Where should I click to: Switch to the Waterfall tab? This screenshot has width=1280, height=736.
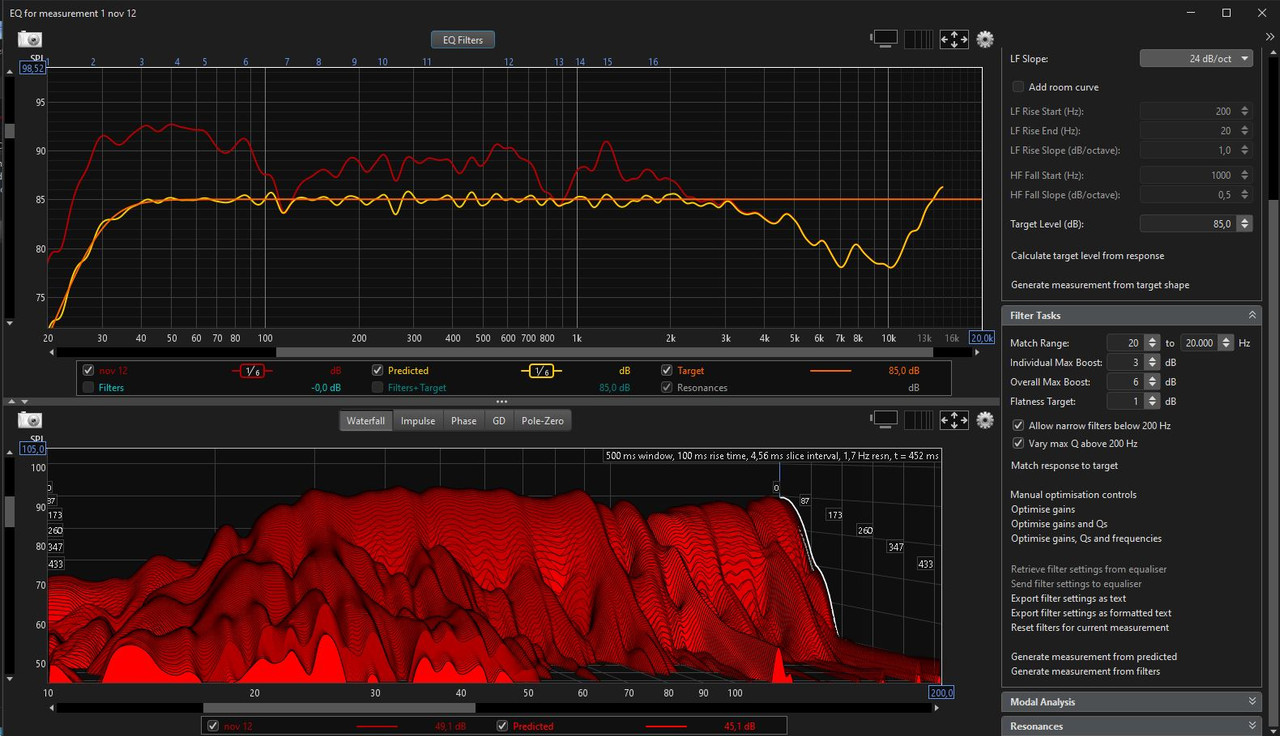pos(365,421)
